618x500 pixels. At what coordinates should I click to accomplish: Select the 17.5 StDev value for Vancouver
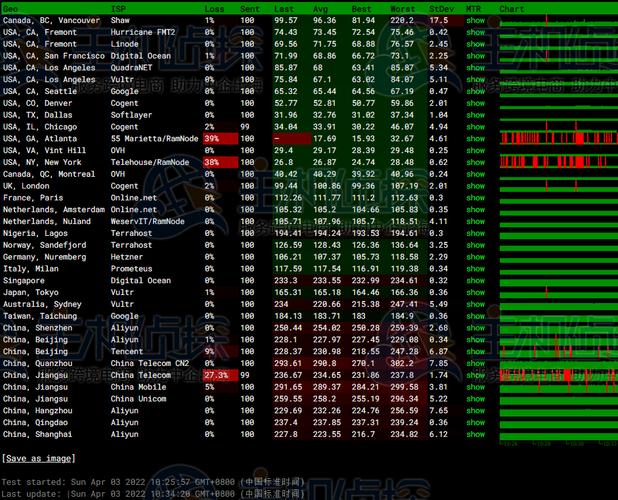(x=438, y=20)
